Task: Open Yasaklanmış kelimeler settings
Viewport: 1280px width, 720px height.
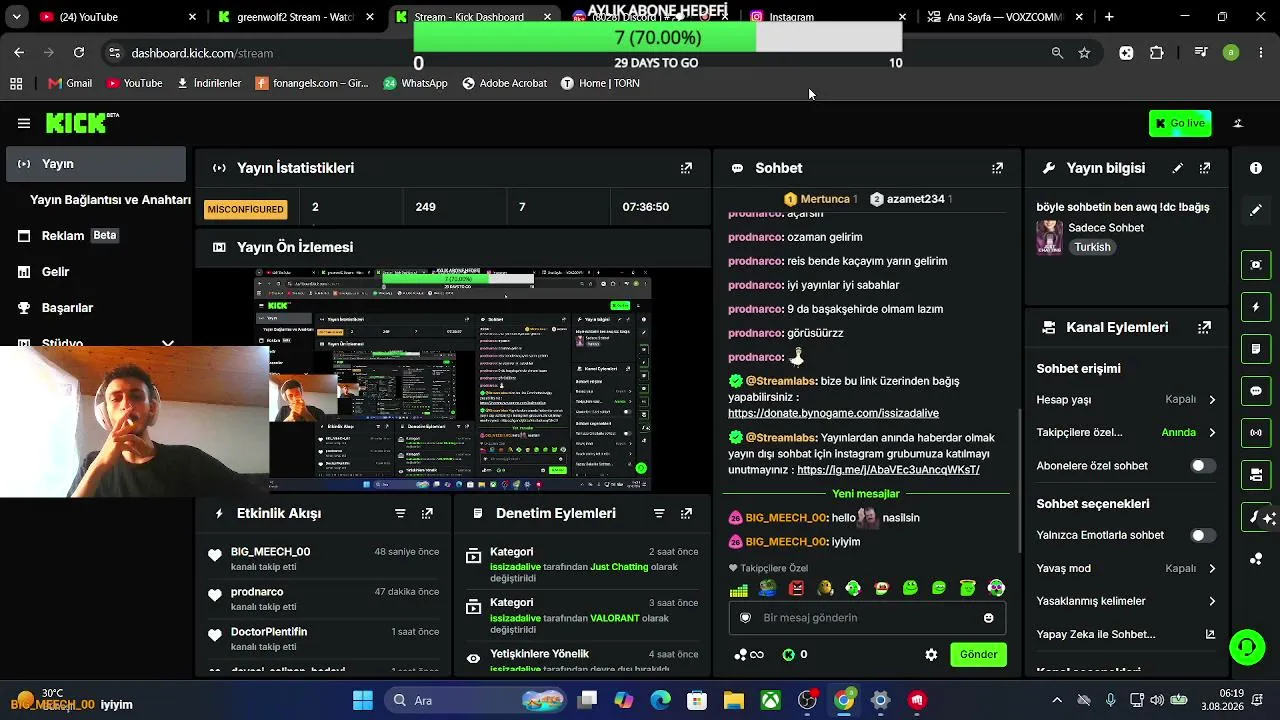Action: coord(1126,601)
